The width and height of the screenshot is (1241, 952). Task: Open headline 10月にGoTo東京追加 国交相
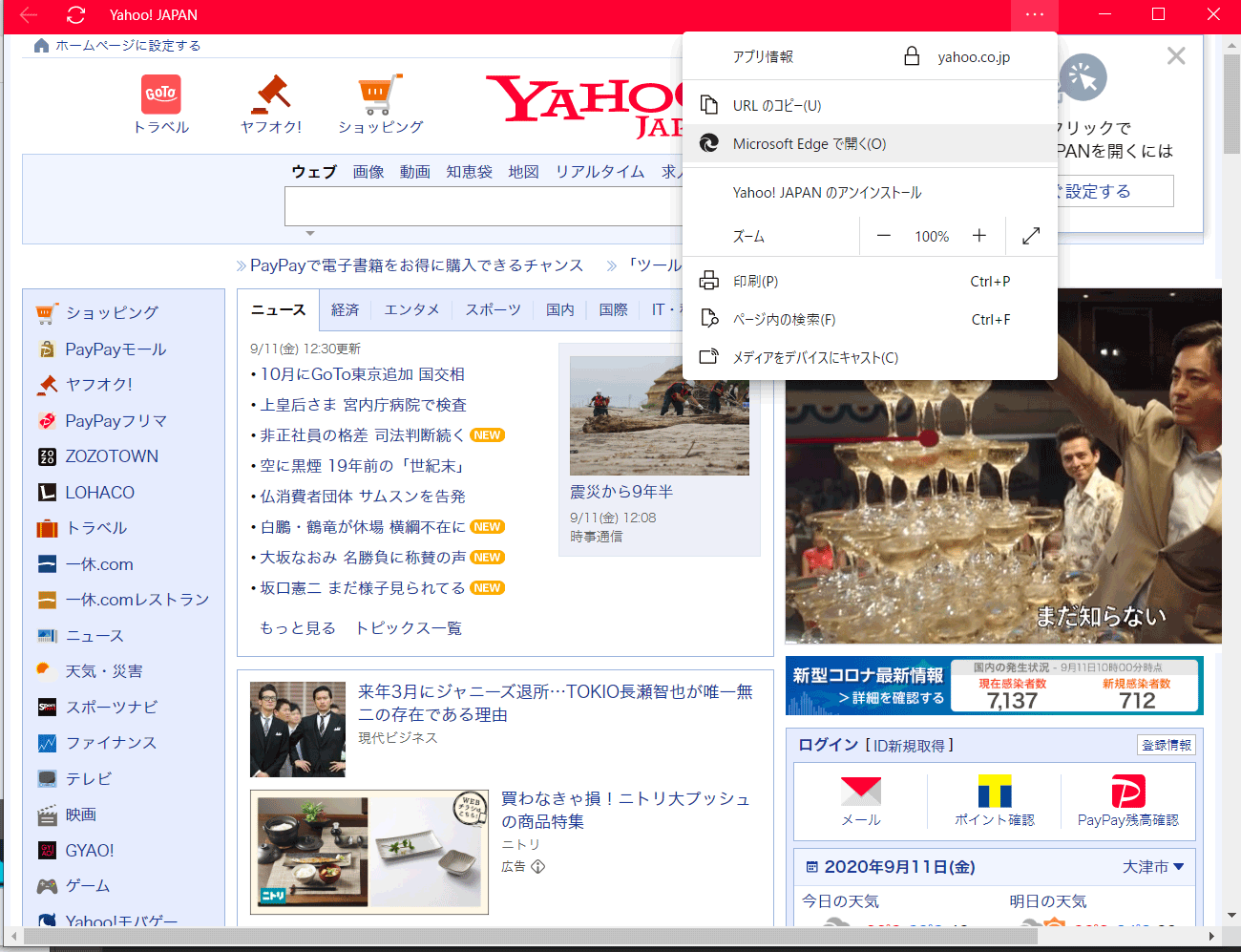362,374
